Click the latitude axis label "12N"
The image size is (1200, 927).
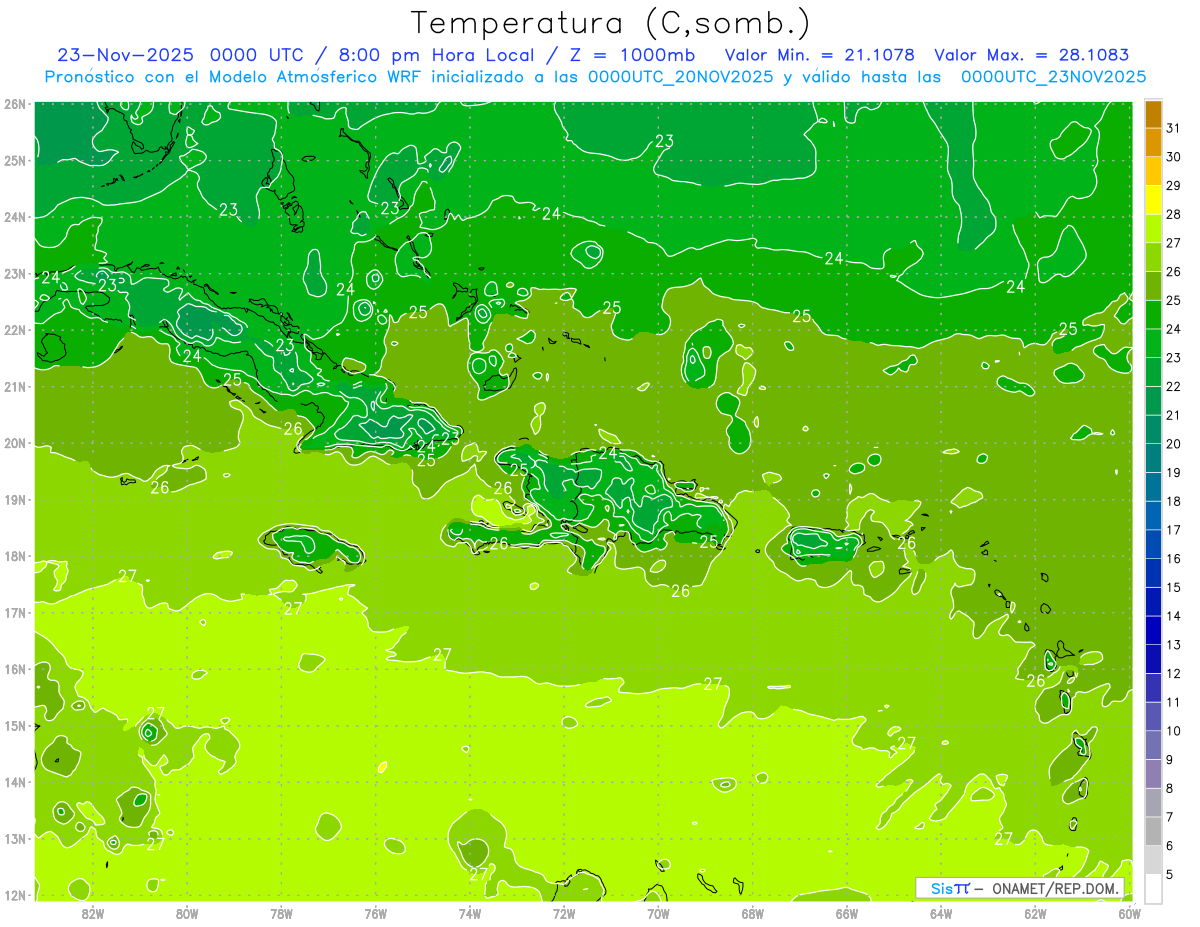pos(15,895)
